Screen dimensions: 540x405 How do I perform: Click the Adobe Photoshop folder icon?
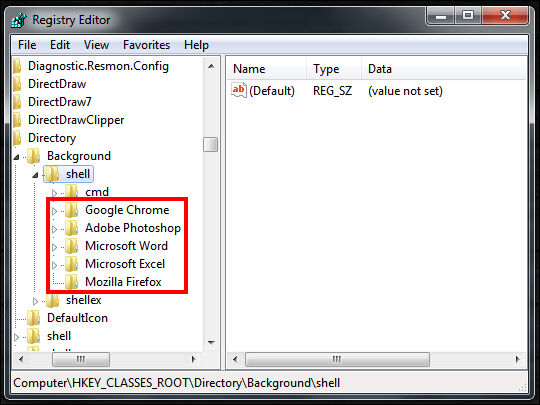pos(71,228)
